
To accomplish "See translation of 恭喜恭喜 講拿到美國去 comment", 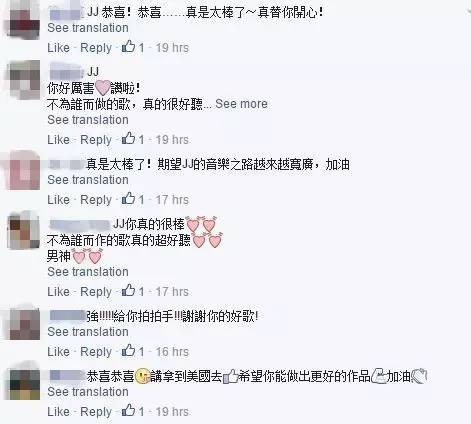I will [88, 392].
